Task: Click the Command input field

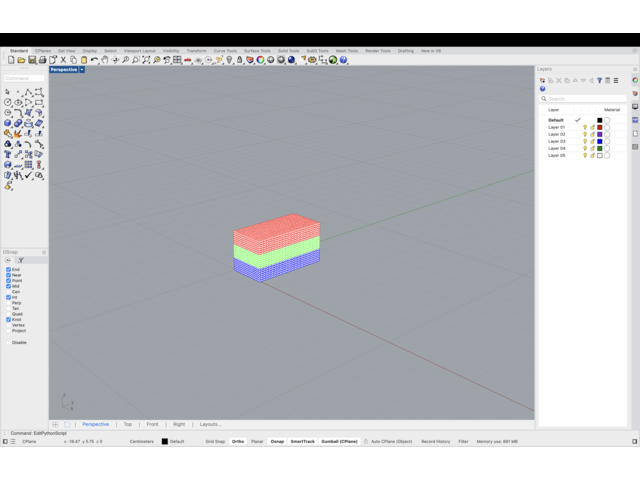Action: 24,78
